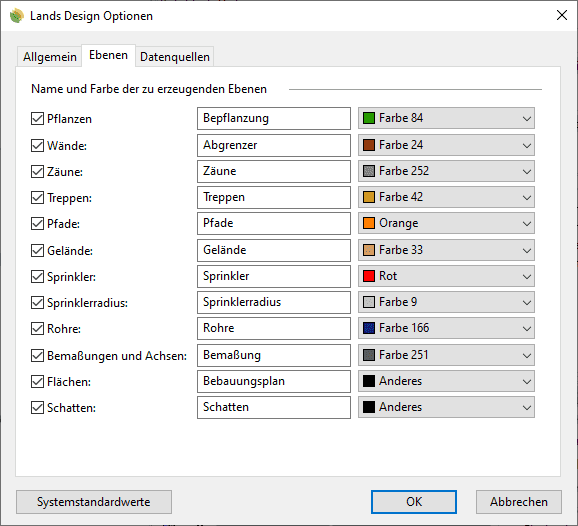Open the Datenquellen tab
The height and width of the screenshot is (526, 578).
[175, 57]
